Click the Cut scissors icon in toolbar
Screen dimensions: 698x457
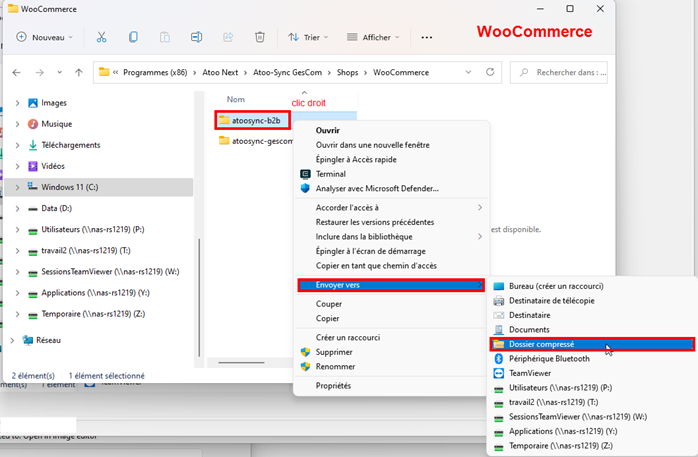click(x=101, y=37)
